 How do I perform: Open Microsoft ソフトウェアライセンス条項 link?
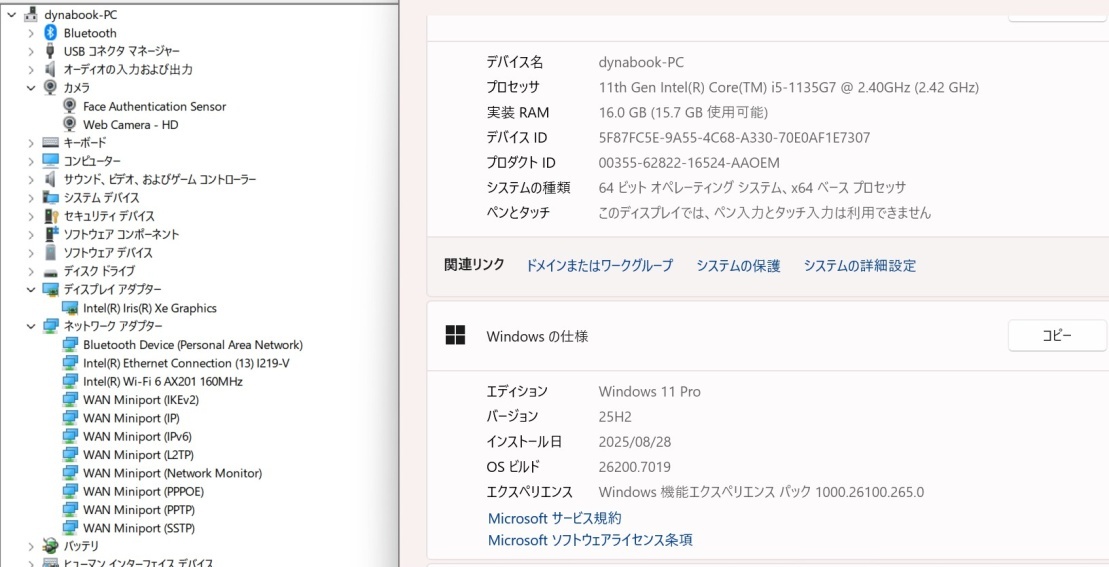pos(590,540)
